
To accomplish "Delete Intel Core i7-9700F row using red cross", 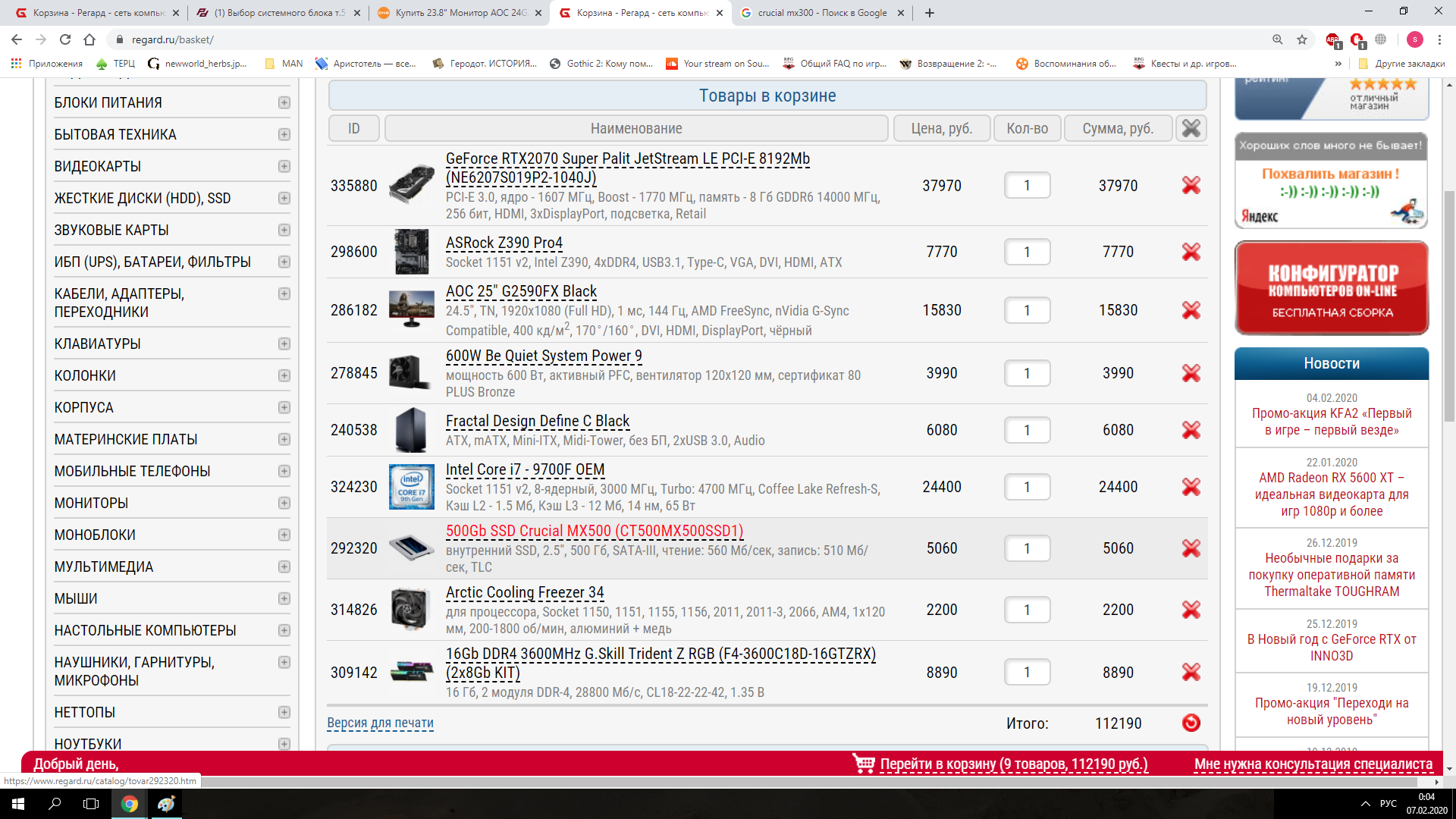I will (x=1191, y=487).
